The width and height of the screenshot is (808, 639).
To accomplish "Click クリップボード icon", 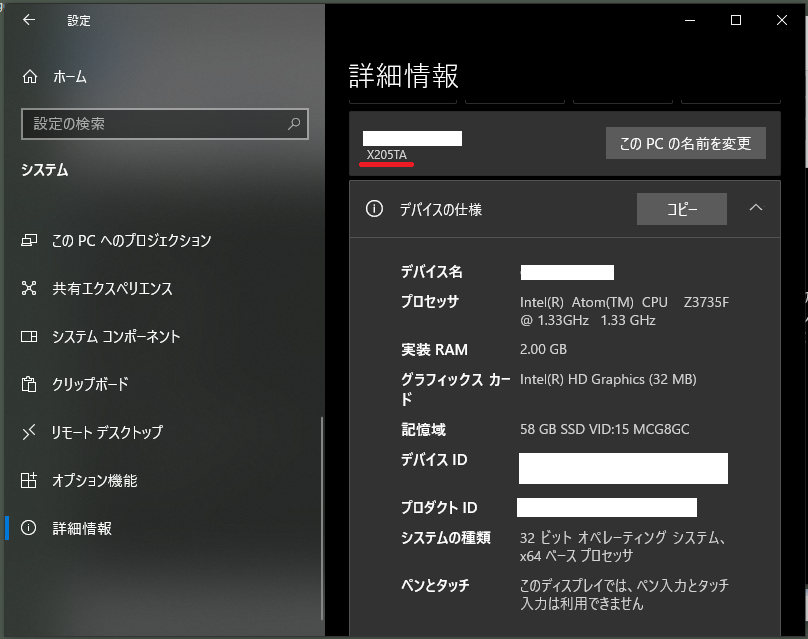I will [x=29, y=384].
